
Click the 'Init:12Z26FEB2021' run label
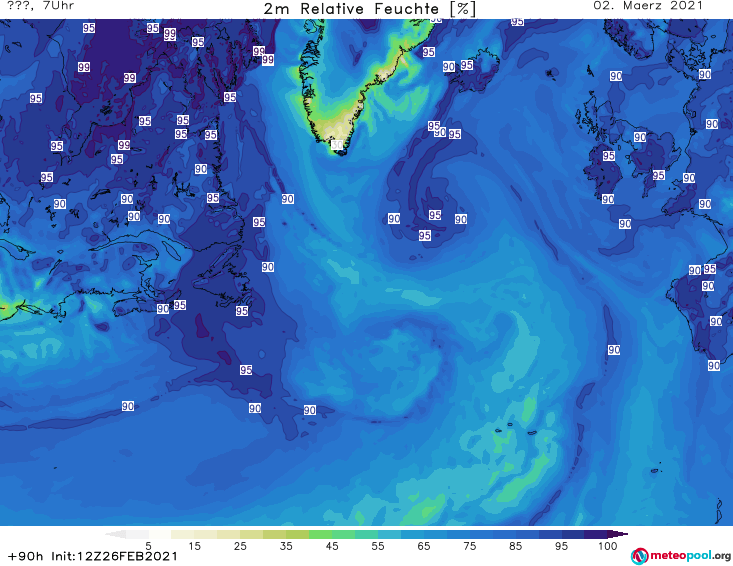[115, 556]
